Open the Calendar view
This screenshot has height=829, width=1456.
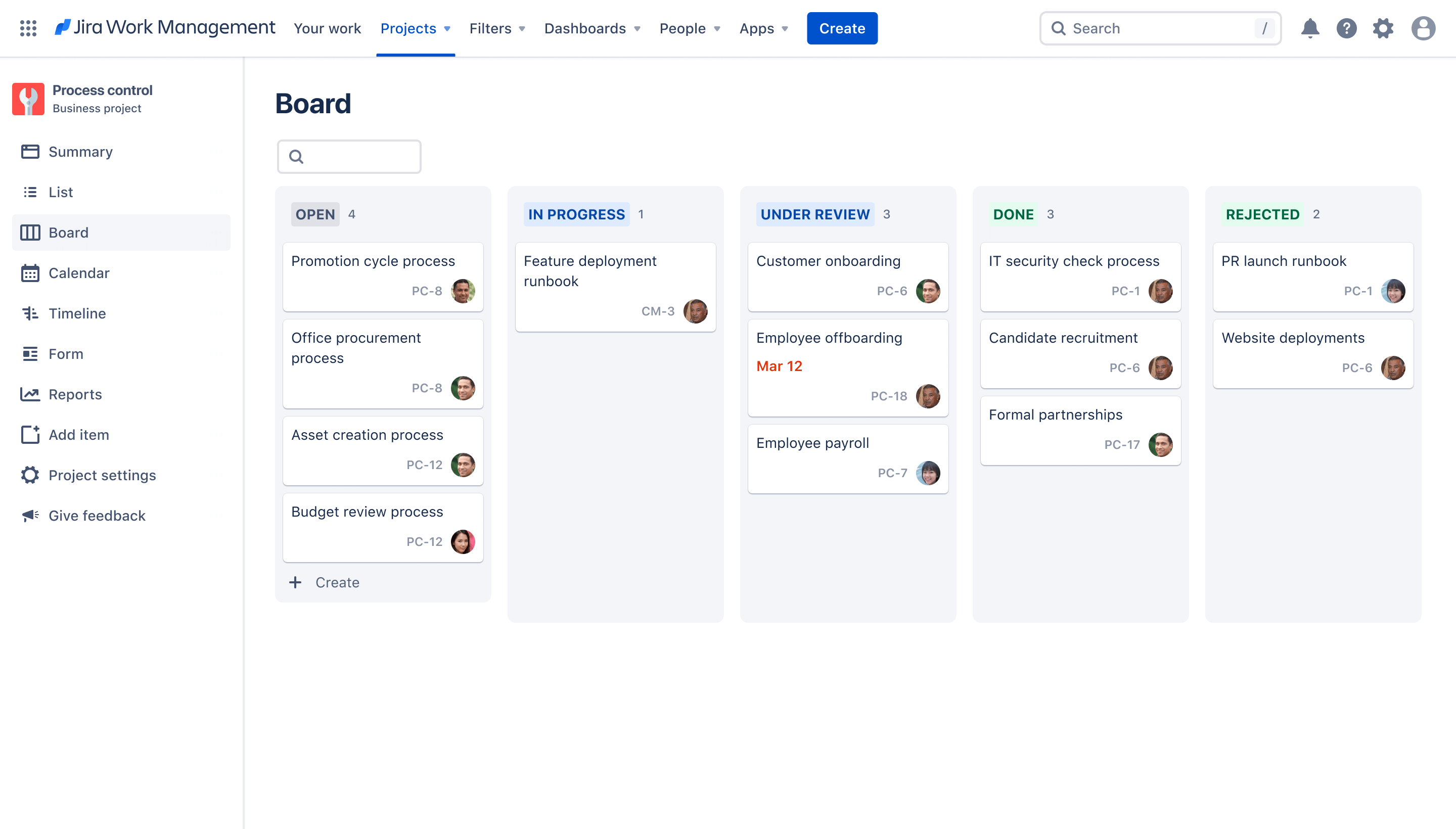pyautogui.click(x=79, y=272)
